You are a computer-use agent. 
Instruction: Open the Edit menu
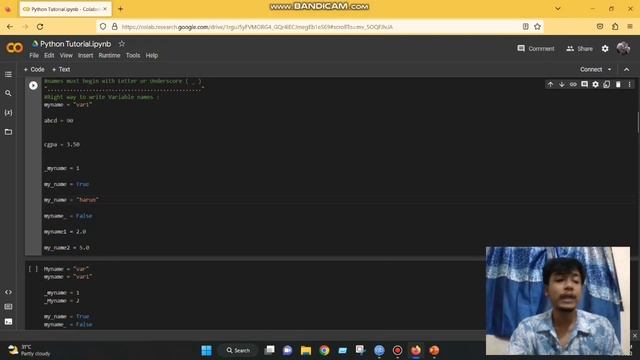click(x=49, y=56)
